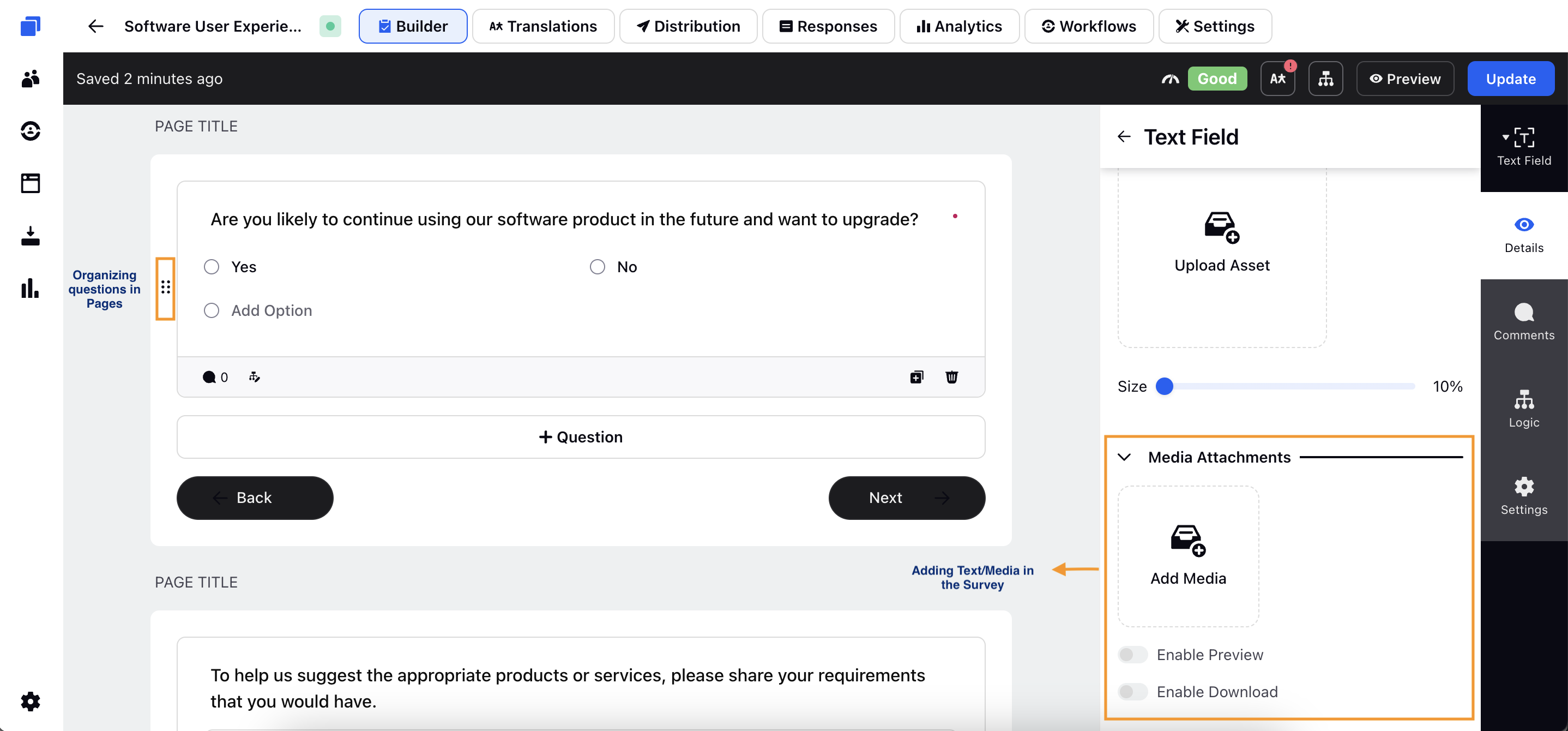
Task: Open the Details panel in right rail
Action: [1523, 235]
